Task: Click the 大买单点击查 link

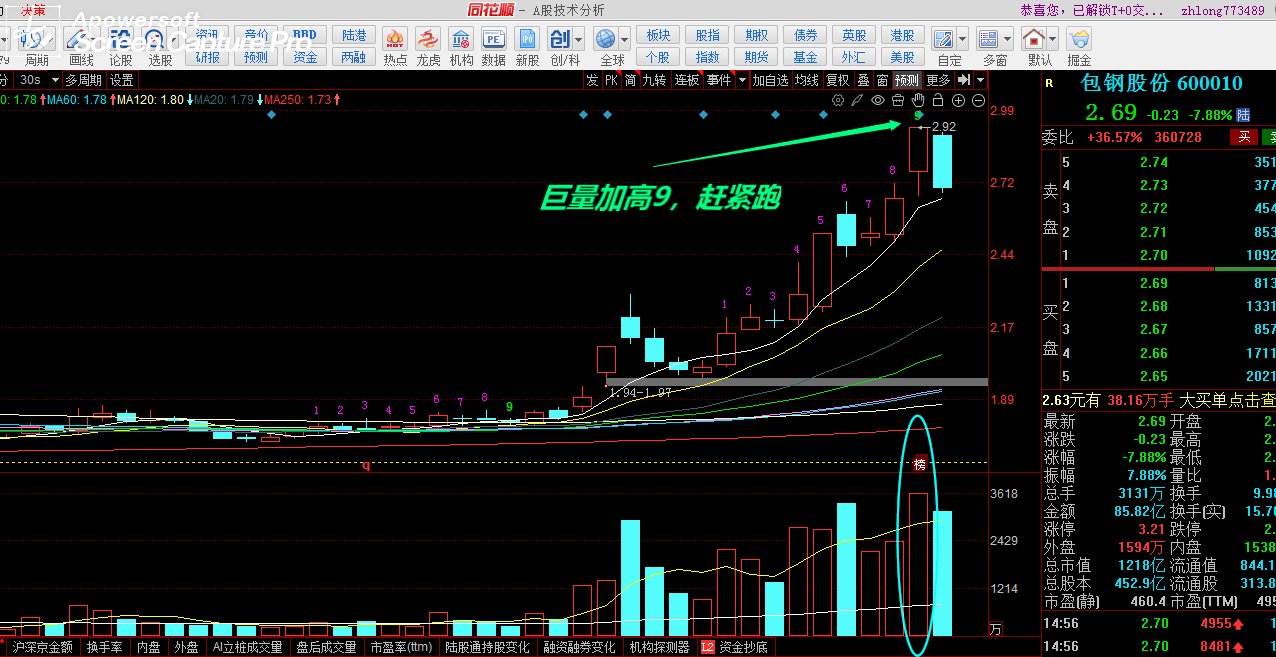Action: pos(1229,400)
